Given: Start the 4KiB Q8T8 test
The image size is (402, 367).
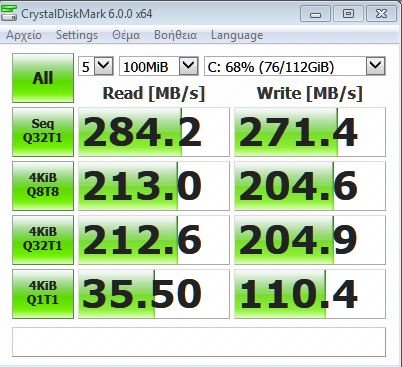Looking at the screenshot, I should pos(43,186).
